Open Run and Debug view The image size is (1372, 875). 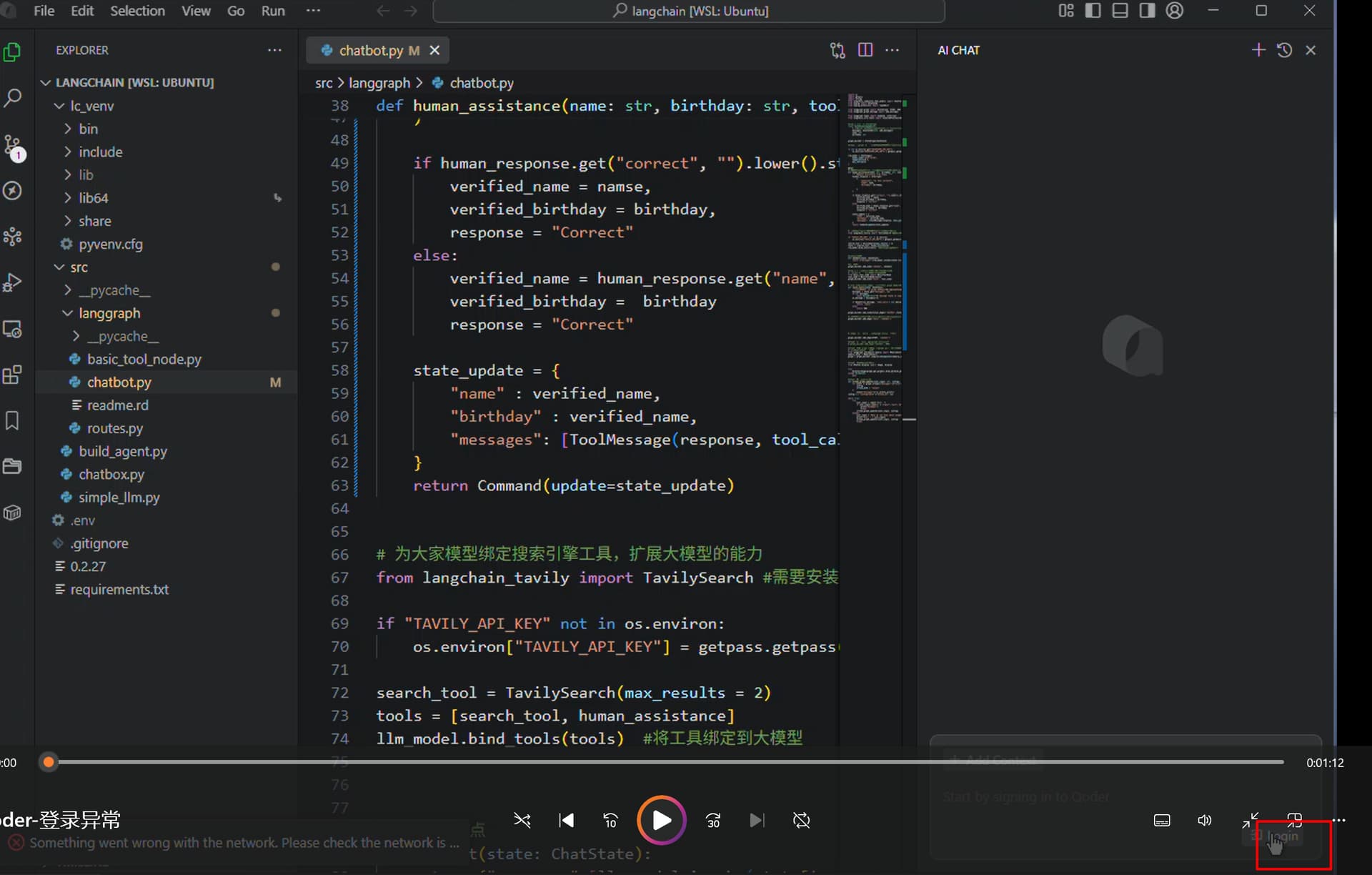[x=13, y=282]
